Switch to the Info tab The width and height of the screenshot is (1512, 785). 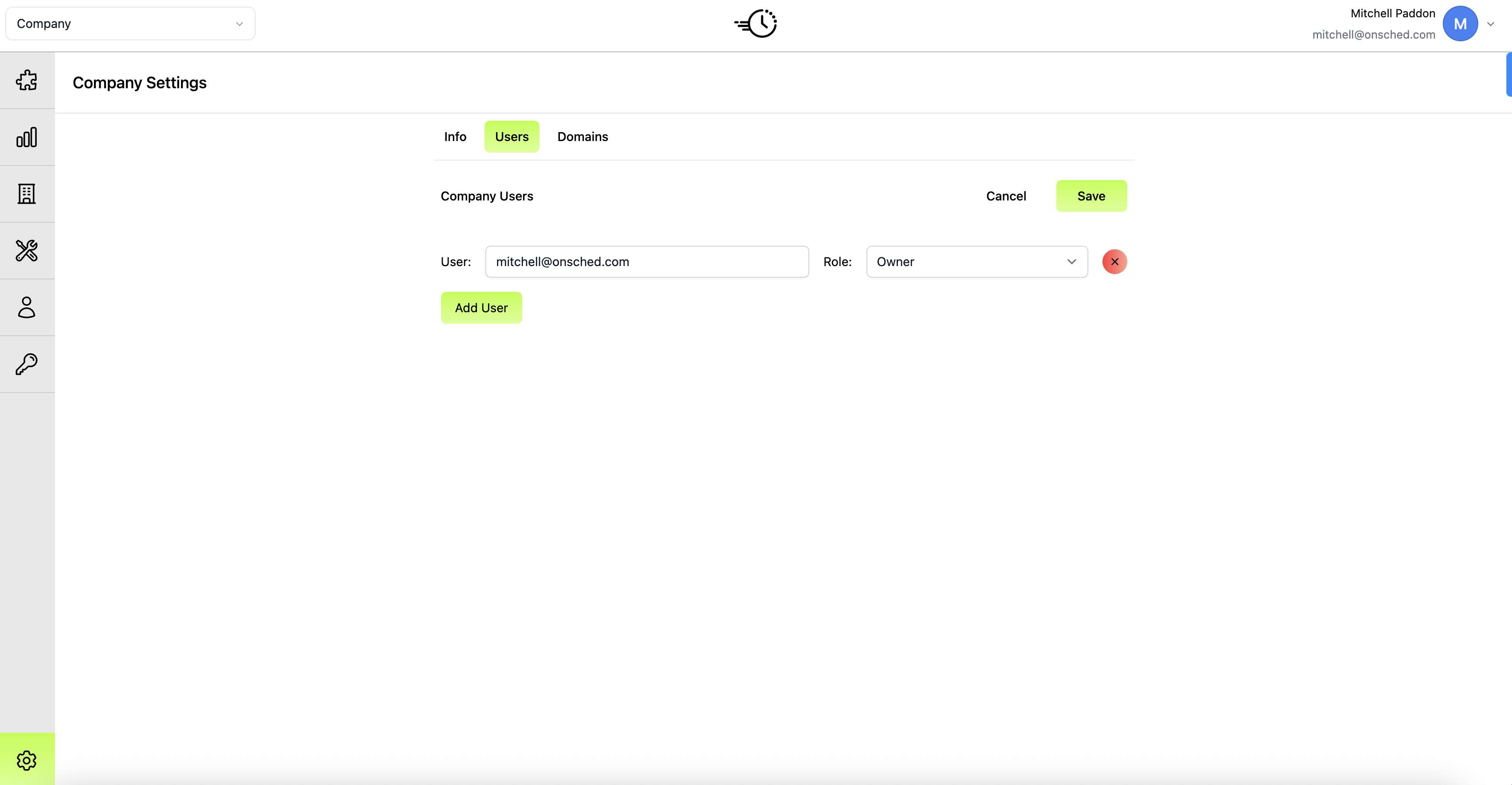click(455, 137)
